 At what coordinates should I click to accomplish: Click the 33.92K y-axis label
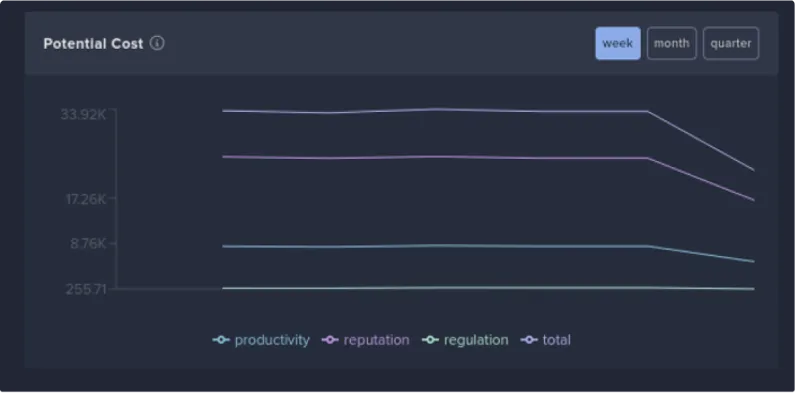[x=84, y=115]
